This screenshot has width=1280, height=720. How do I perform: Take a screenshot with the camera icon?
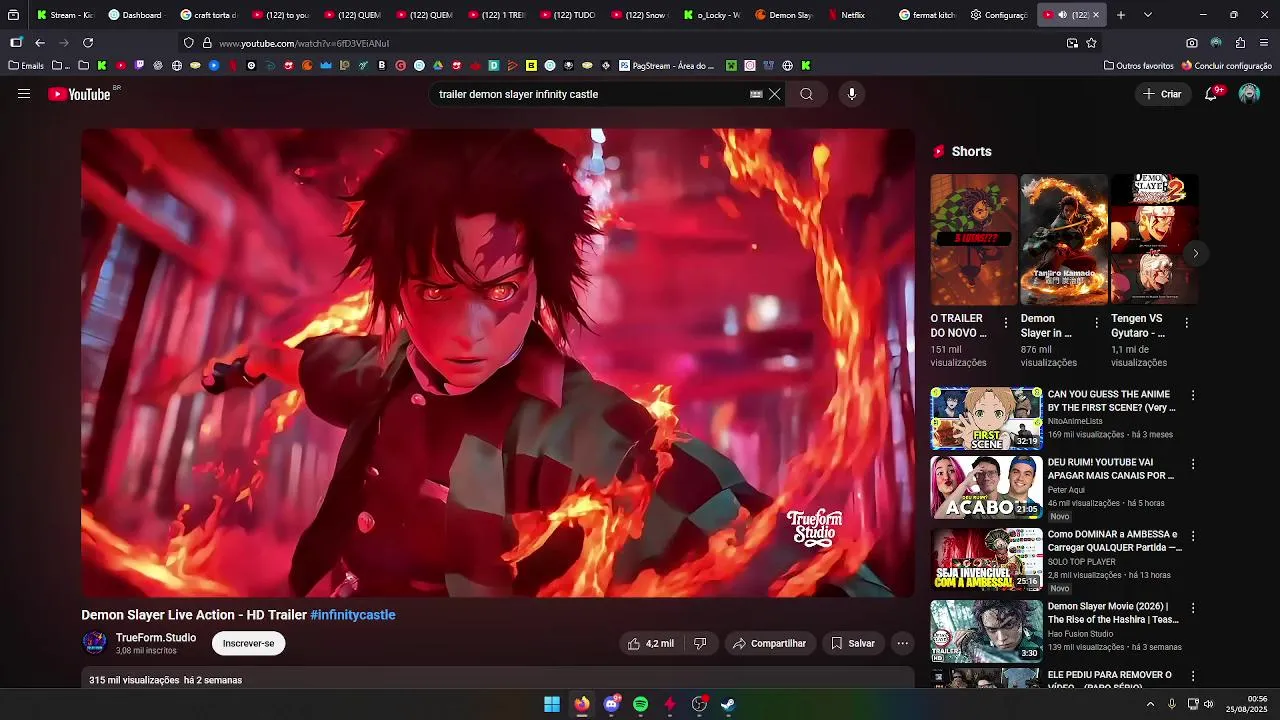(x=1192, y=43)
